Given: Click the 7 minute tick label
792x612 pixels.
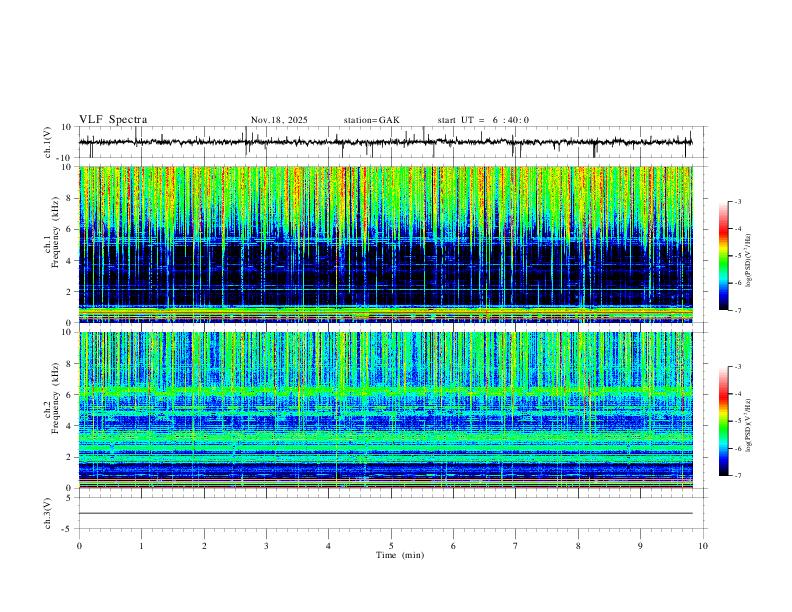Looking at the screenshot, I should point(516,546).
